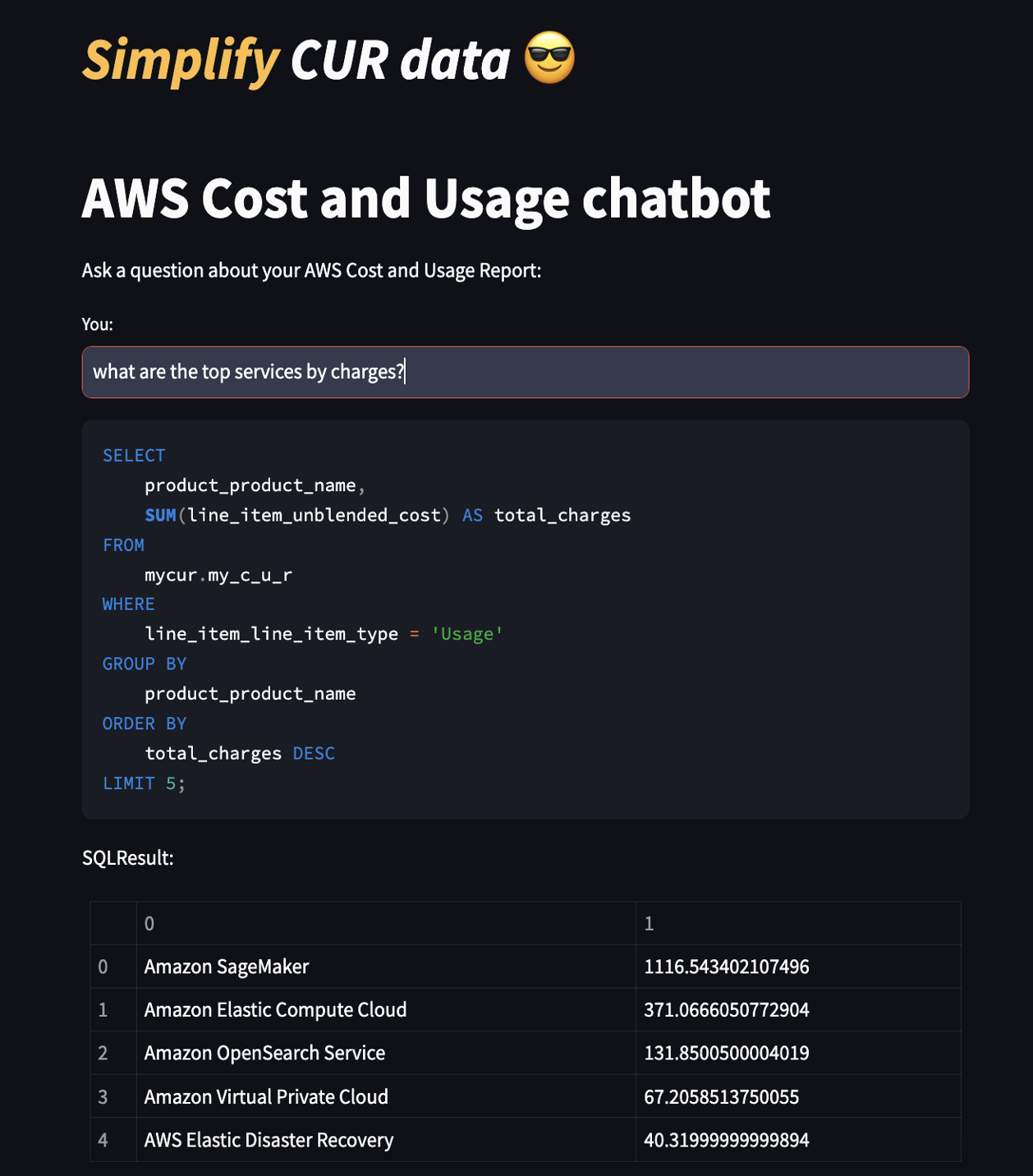Viewport: 1033px width, 1176px height.
Task: Click the table column header labeled '1'
Action: pos(649,923)
